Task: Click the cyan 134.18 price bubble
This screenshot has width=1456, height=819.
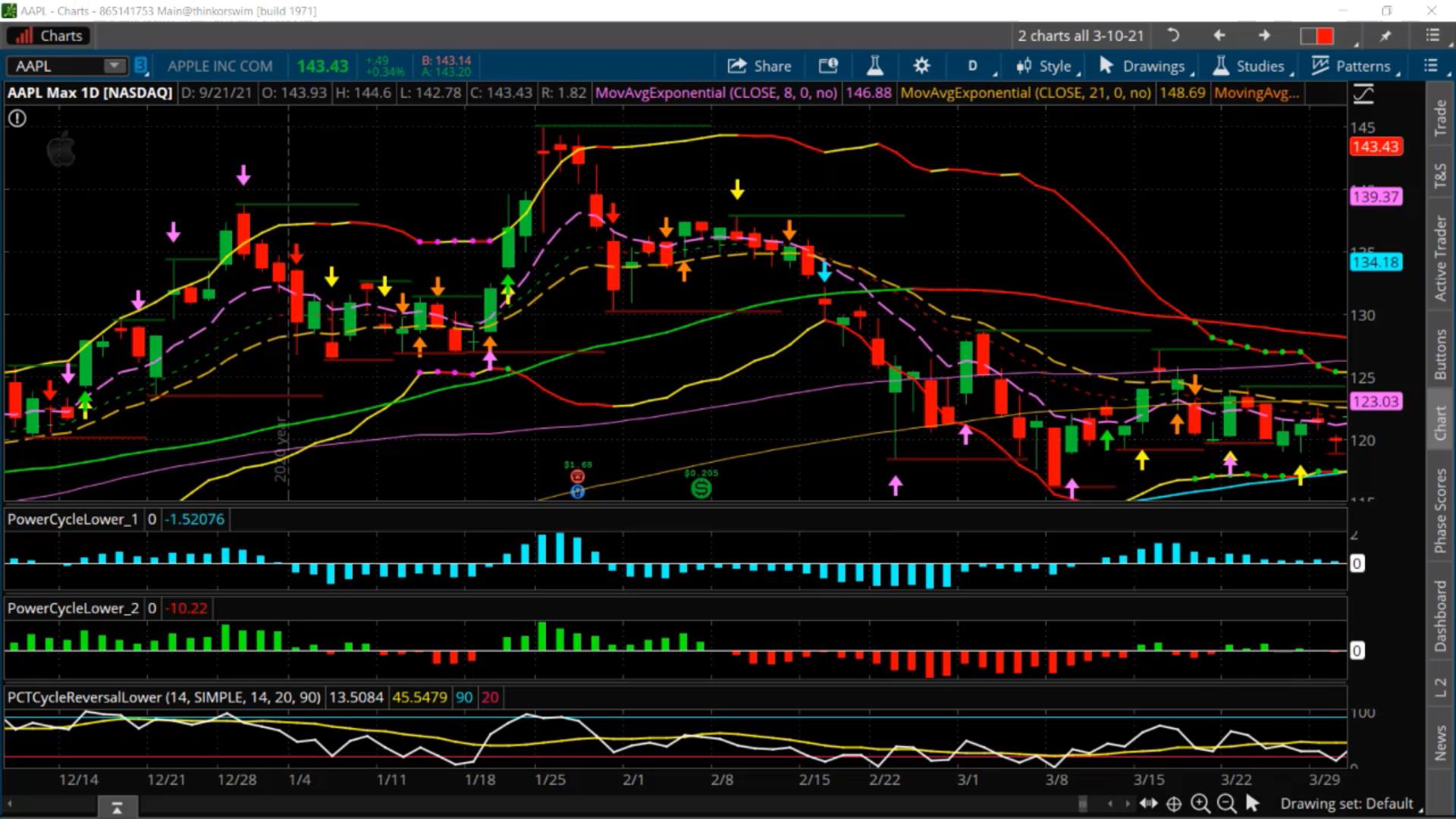Action: coord(1376,262)
